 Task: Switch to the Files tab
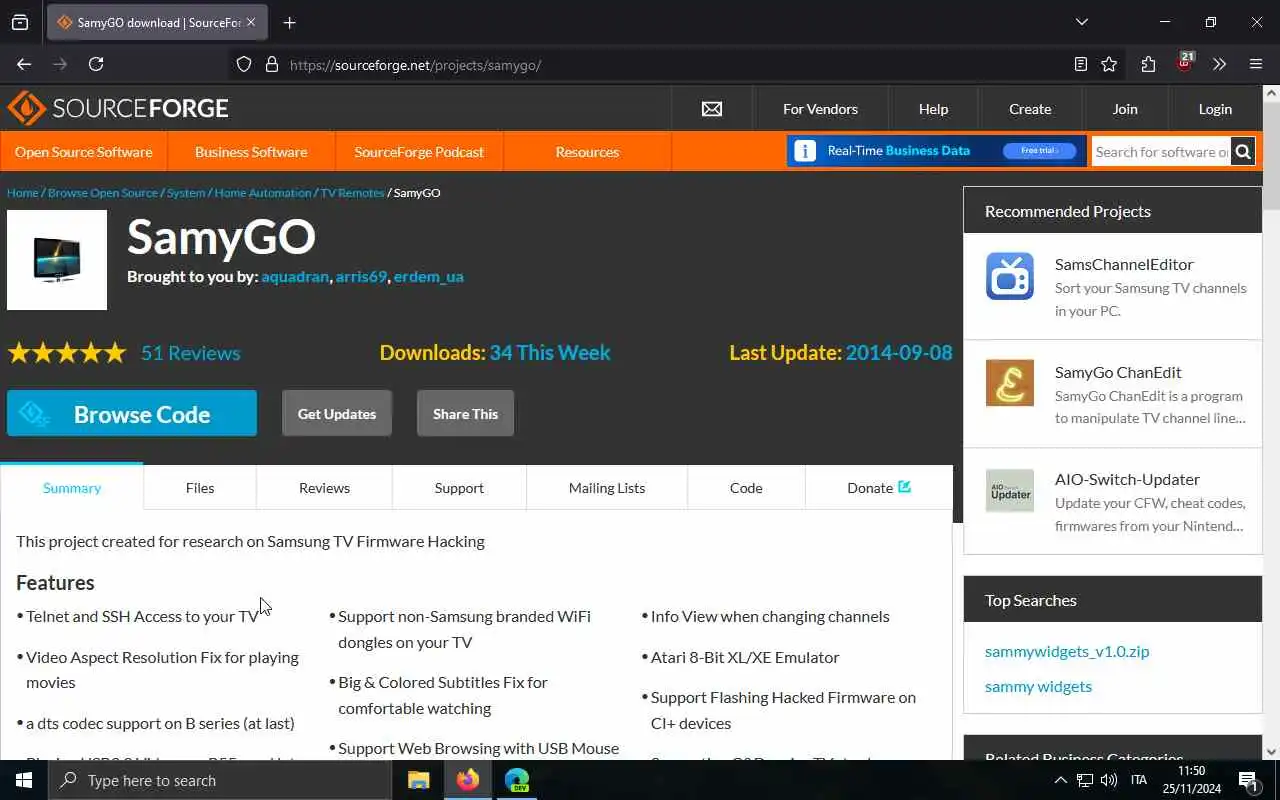[200, 488]
